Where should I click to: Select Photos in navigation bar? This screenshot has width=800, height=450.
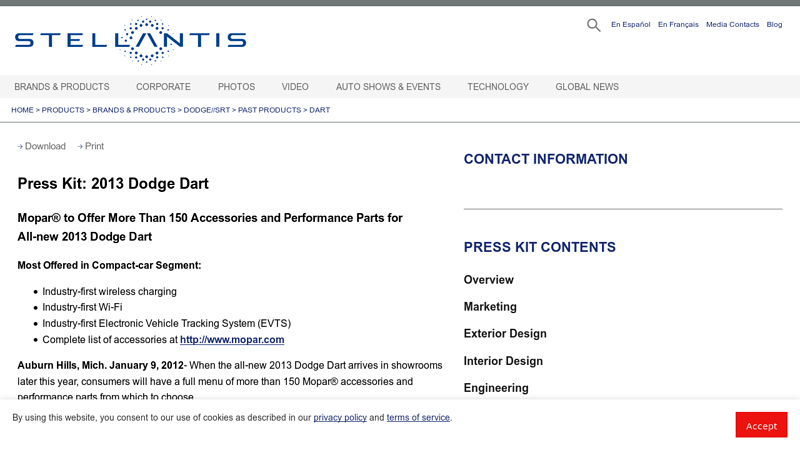click(236, 87)
